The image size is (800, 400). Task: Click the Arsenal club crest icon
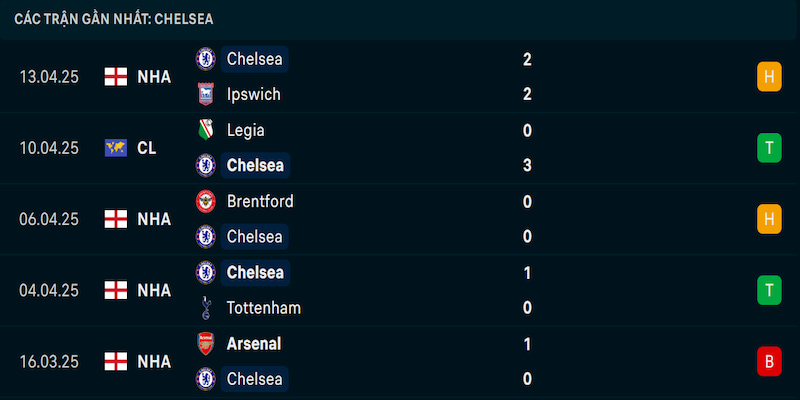(x=206, y=344)
